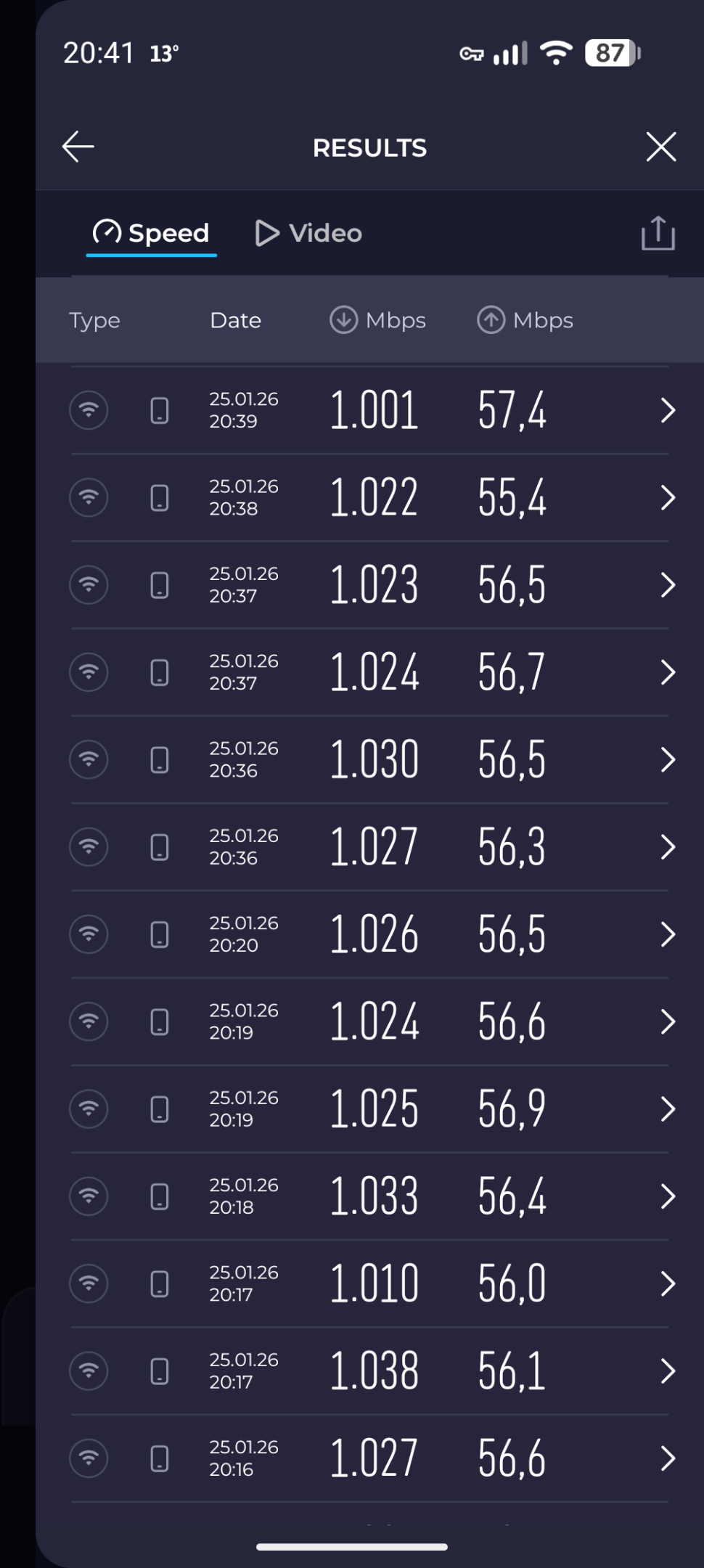
Task: Close the Results screen with X
Action: click(x=660, y=147)
